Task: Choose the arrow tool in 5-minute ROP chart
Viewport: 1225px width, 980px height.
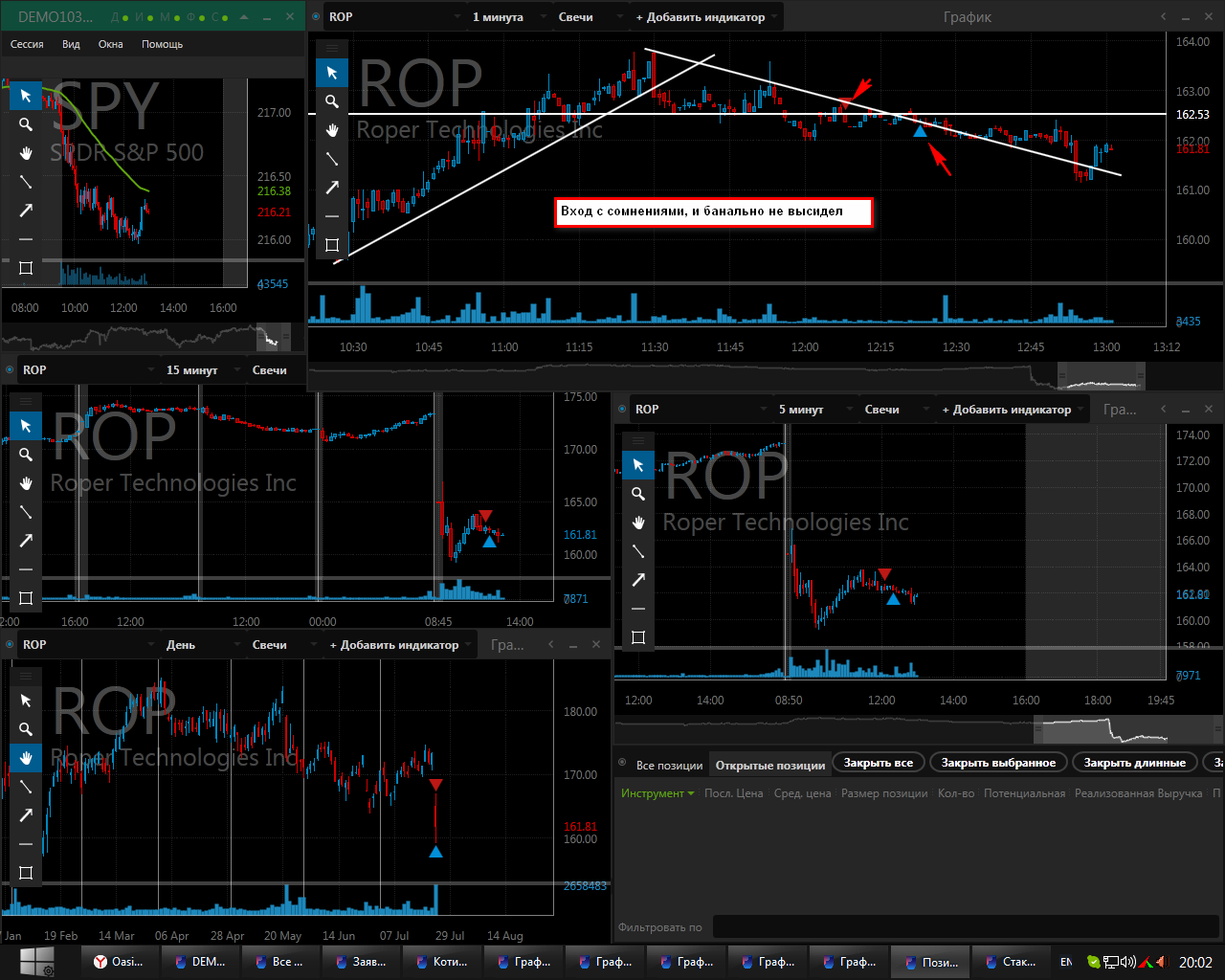Action: 638,580
